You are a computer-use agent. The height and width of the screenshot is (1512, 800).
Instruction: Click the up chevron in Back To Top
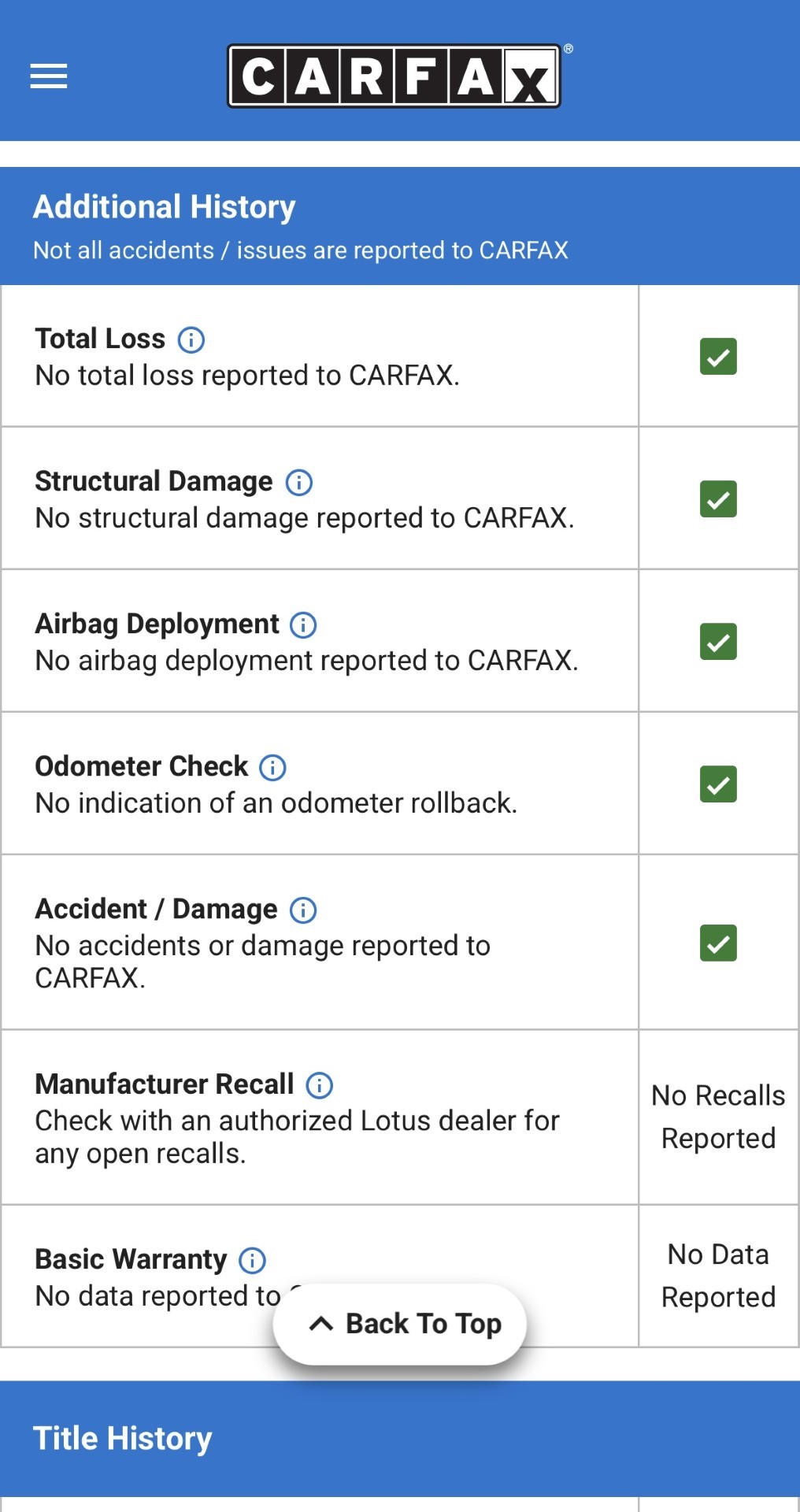click(321, 1324)
